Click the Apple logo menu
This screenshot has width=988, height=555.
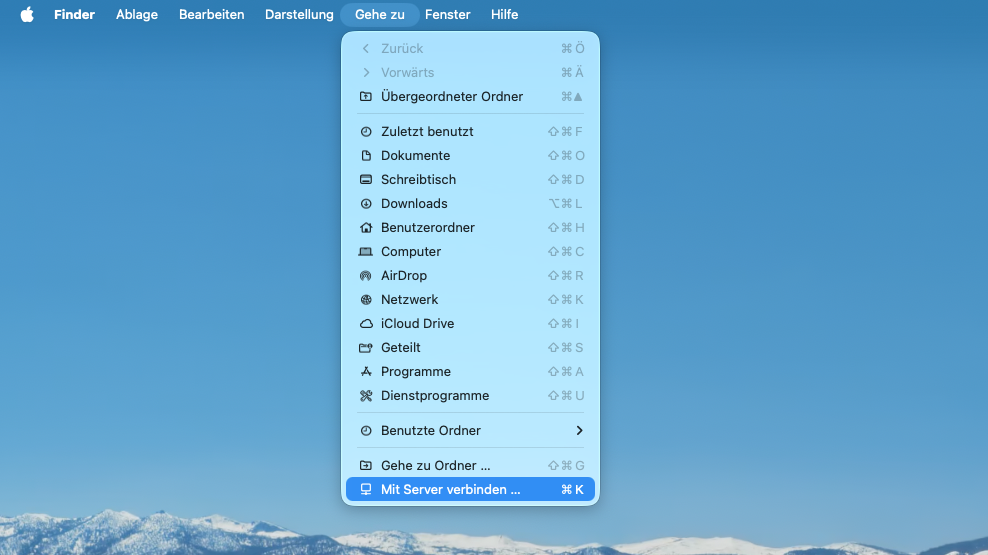(27, 15)
